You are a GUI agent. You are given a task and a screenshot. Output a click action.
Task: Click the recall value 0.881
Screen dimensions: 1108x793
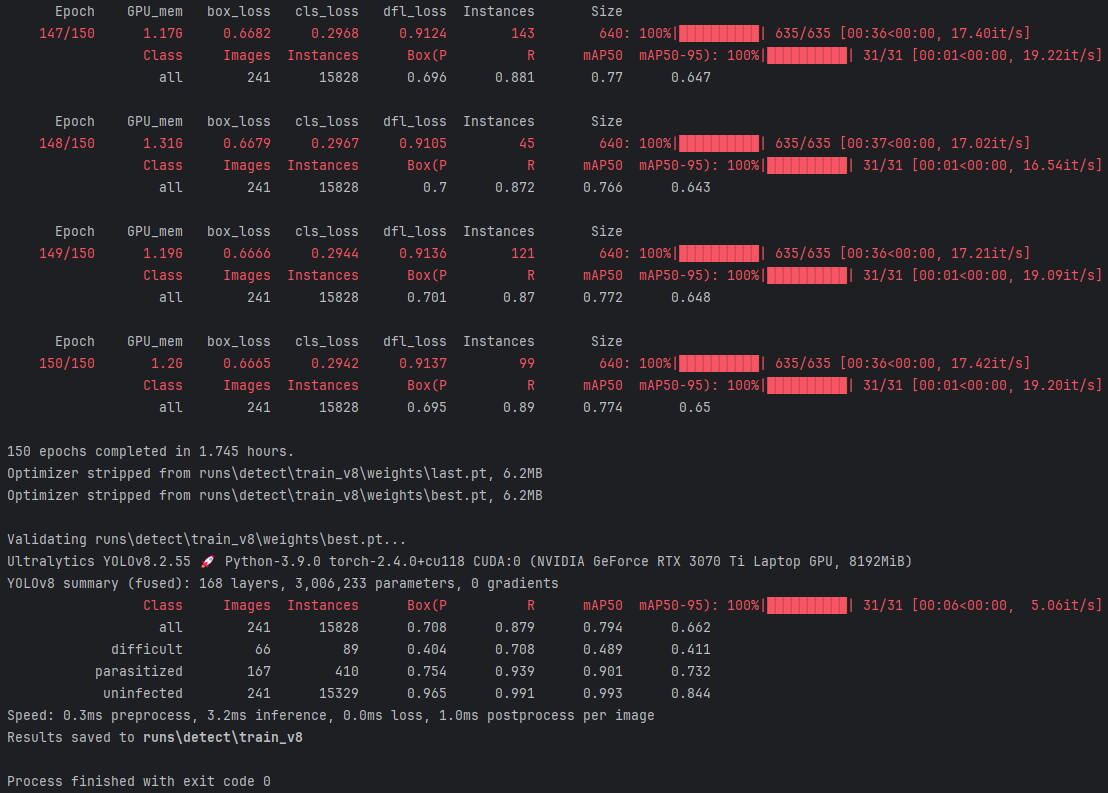coord(514,78)
